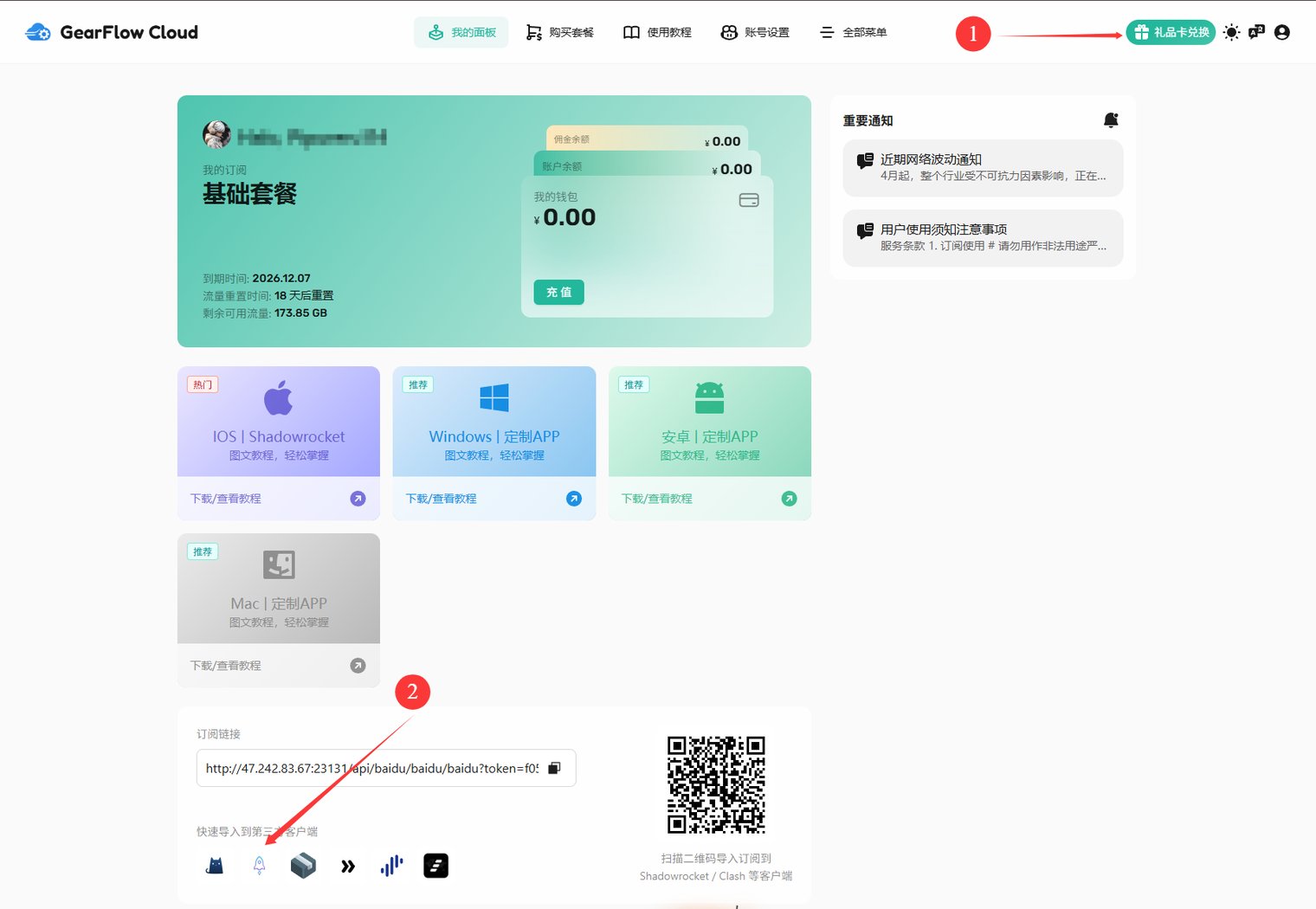Go to the 账号设置 menu item
Image resolution: width=1316 pixels, height=909 pixels.
tap(754, 32)
